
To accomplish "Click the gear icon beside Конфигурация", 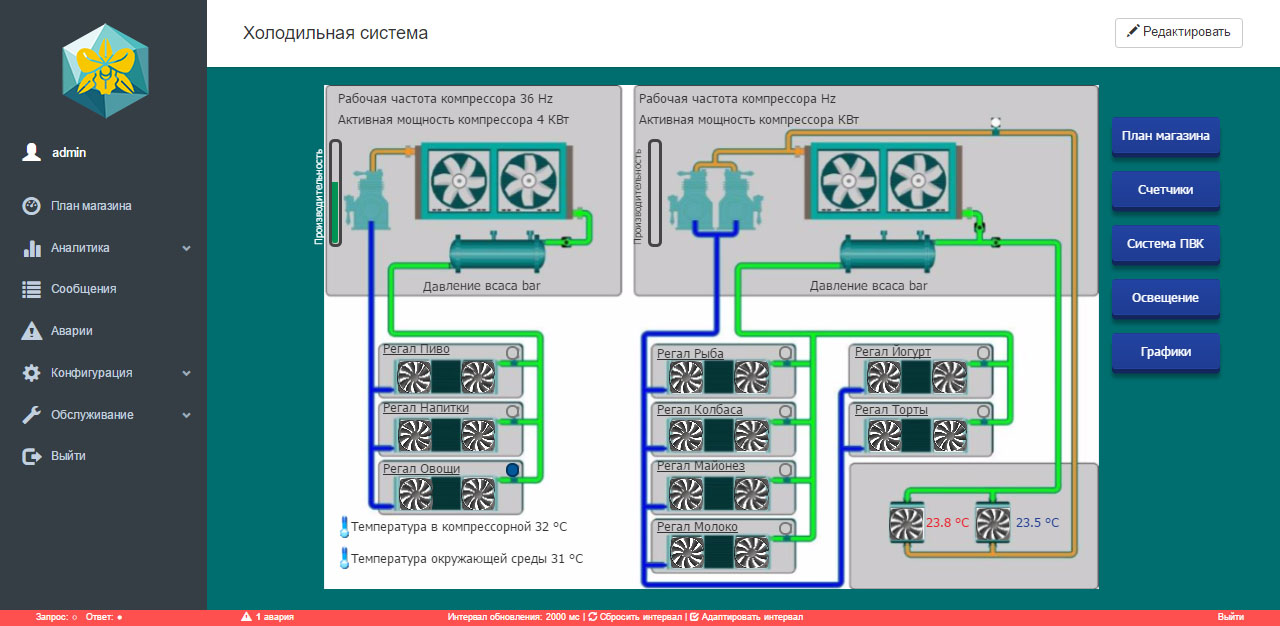I will tap(31, 373).
